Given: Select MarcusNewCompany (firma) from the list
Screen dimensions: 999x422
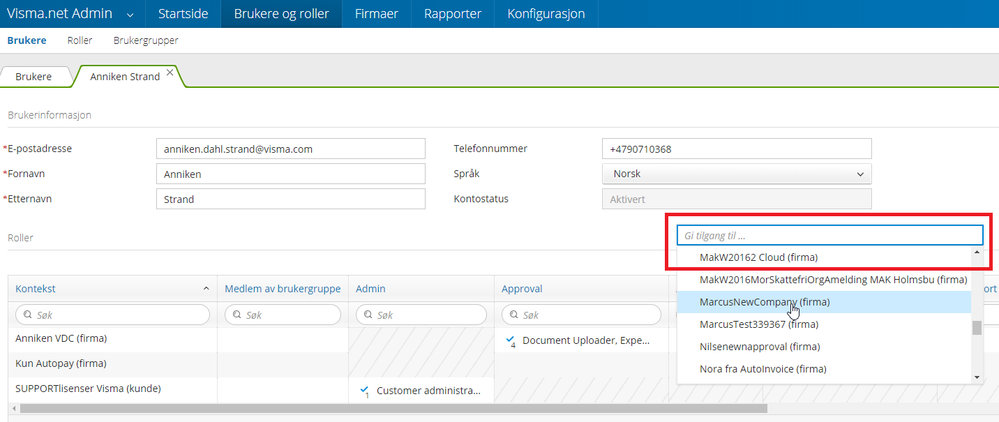Looking at the screenshot, I should point(824,302).
